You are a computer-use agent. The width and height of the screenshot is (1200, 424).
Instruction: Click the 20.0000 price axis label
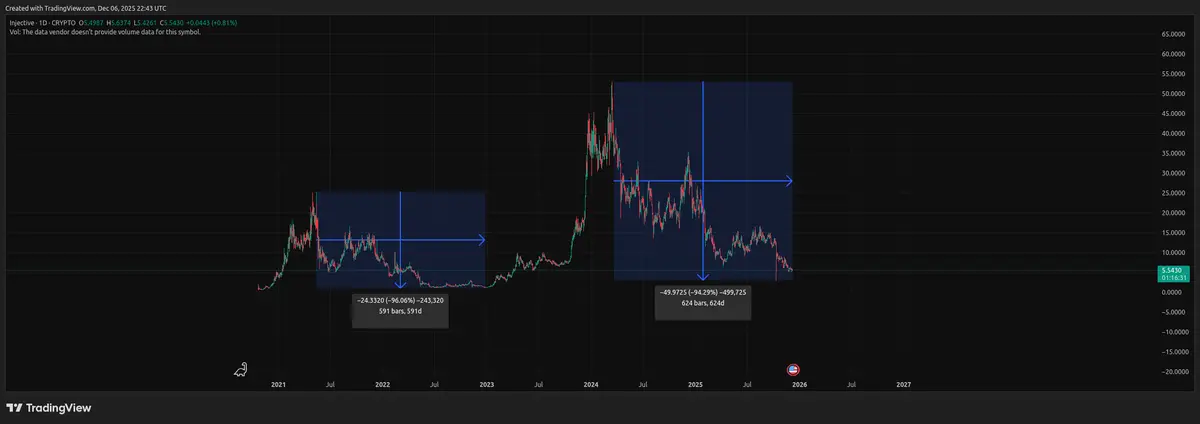[1174, 213]
